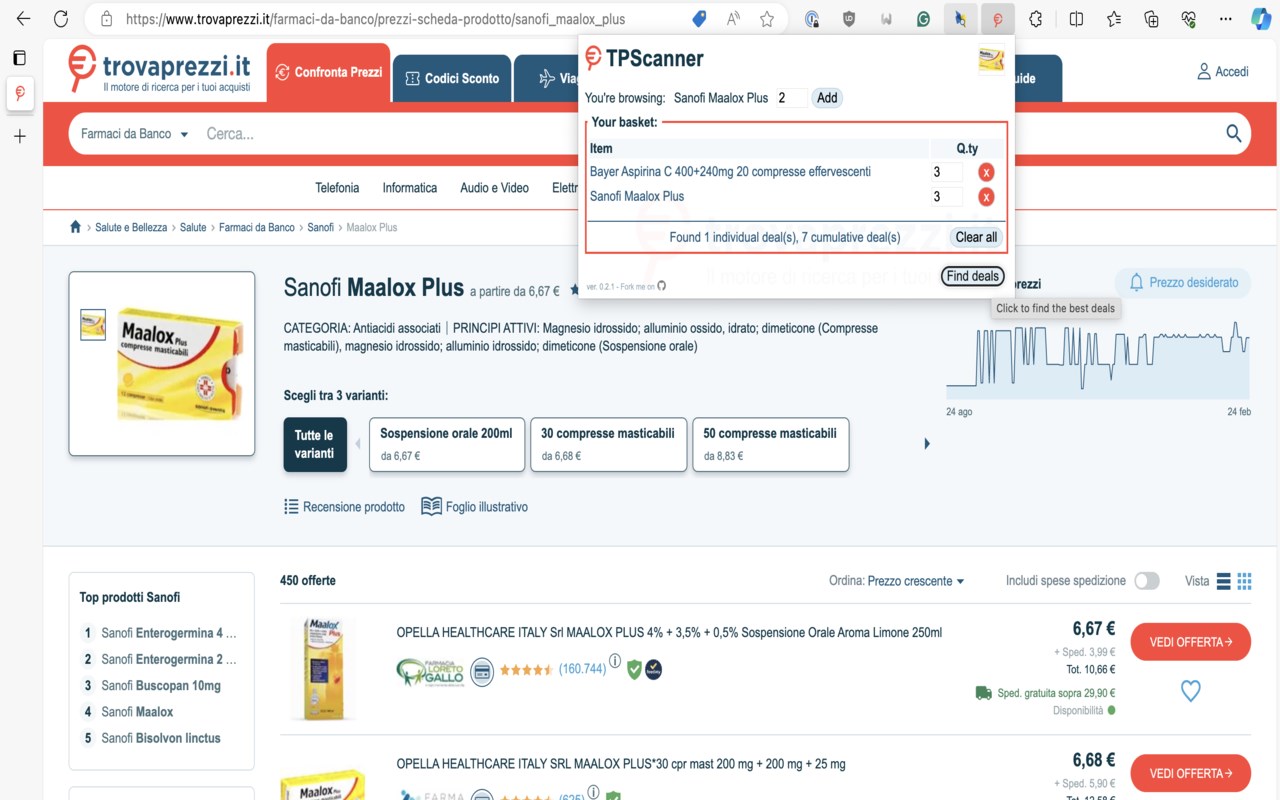Open the Favorites list icon
This screenshot has height=800, width=1280.
pos(1114,19)
